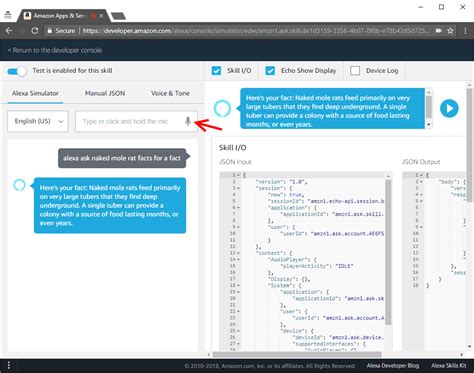The image size is (474, 373).
Task: Switch to the Alexa Simulator tab
Action: (35, 93)
